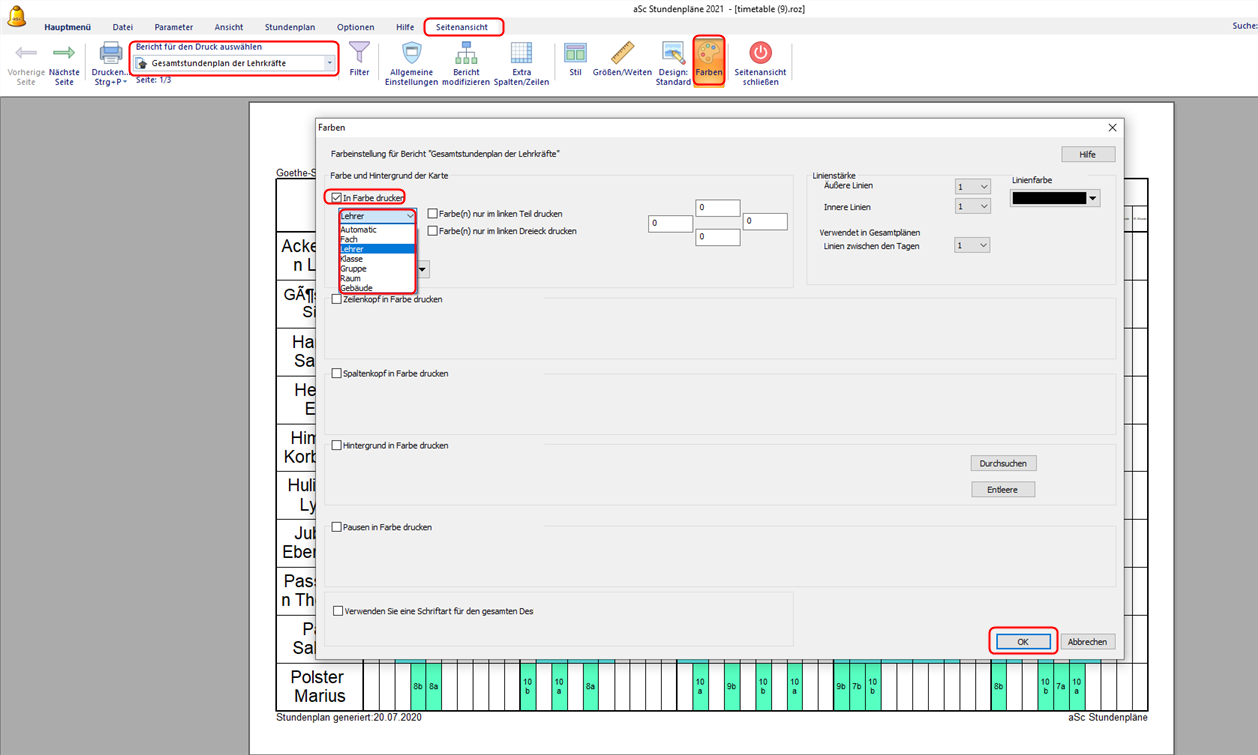Click the right margin input field
1258x755 pixels.
[765, 222]
